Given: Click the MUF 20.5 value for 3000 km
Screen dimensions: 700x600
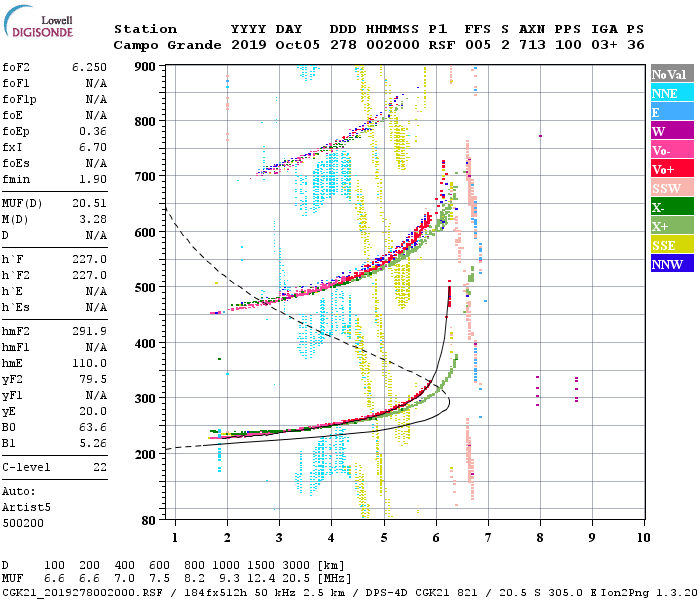Looking at the screenshot, I should (x=296, y=579).
